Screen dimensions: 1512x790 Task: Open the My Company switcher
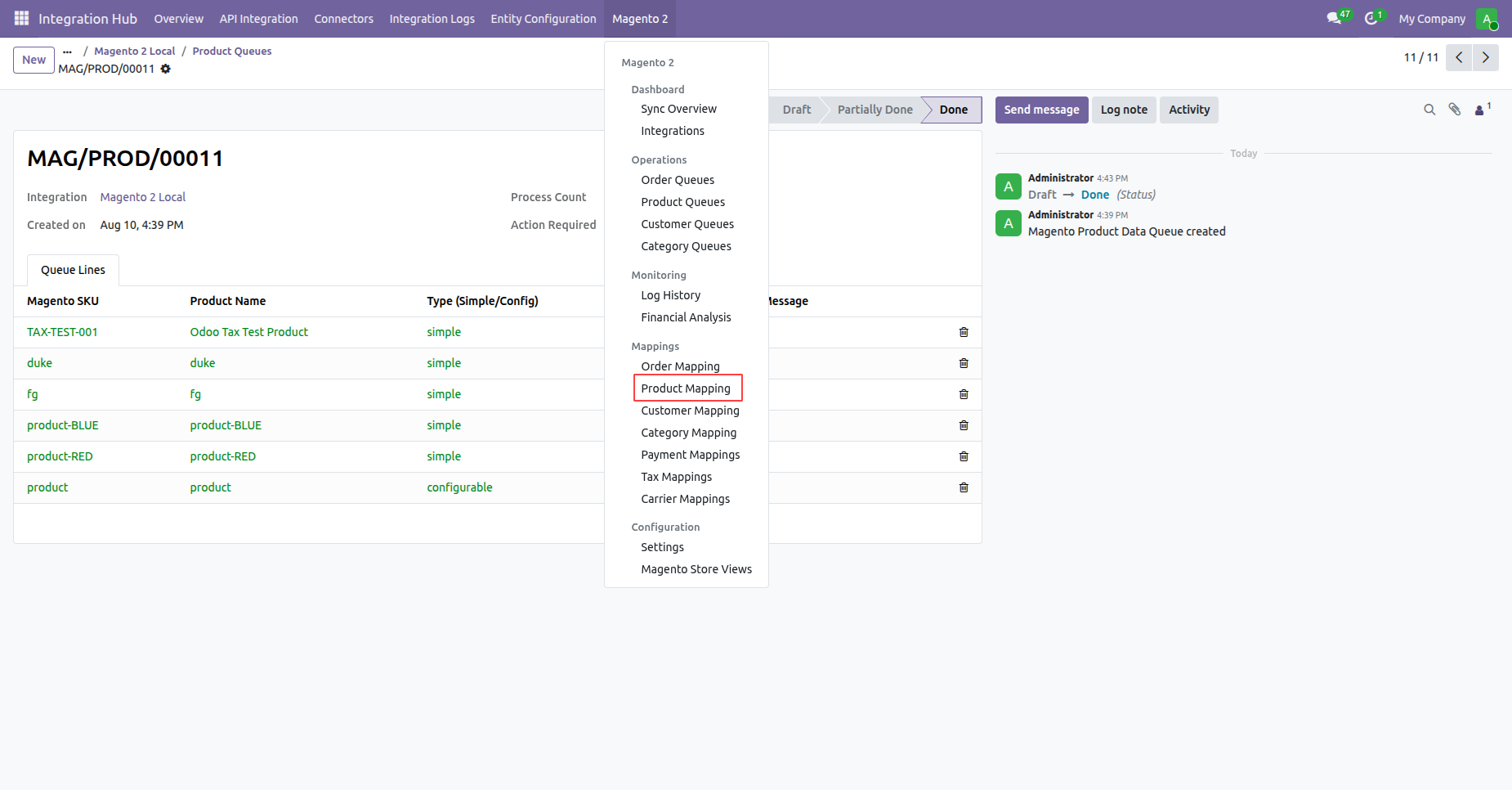[x=1432, y=19]
